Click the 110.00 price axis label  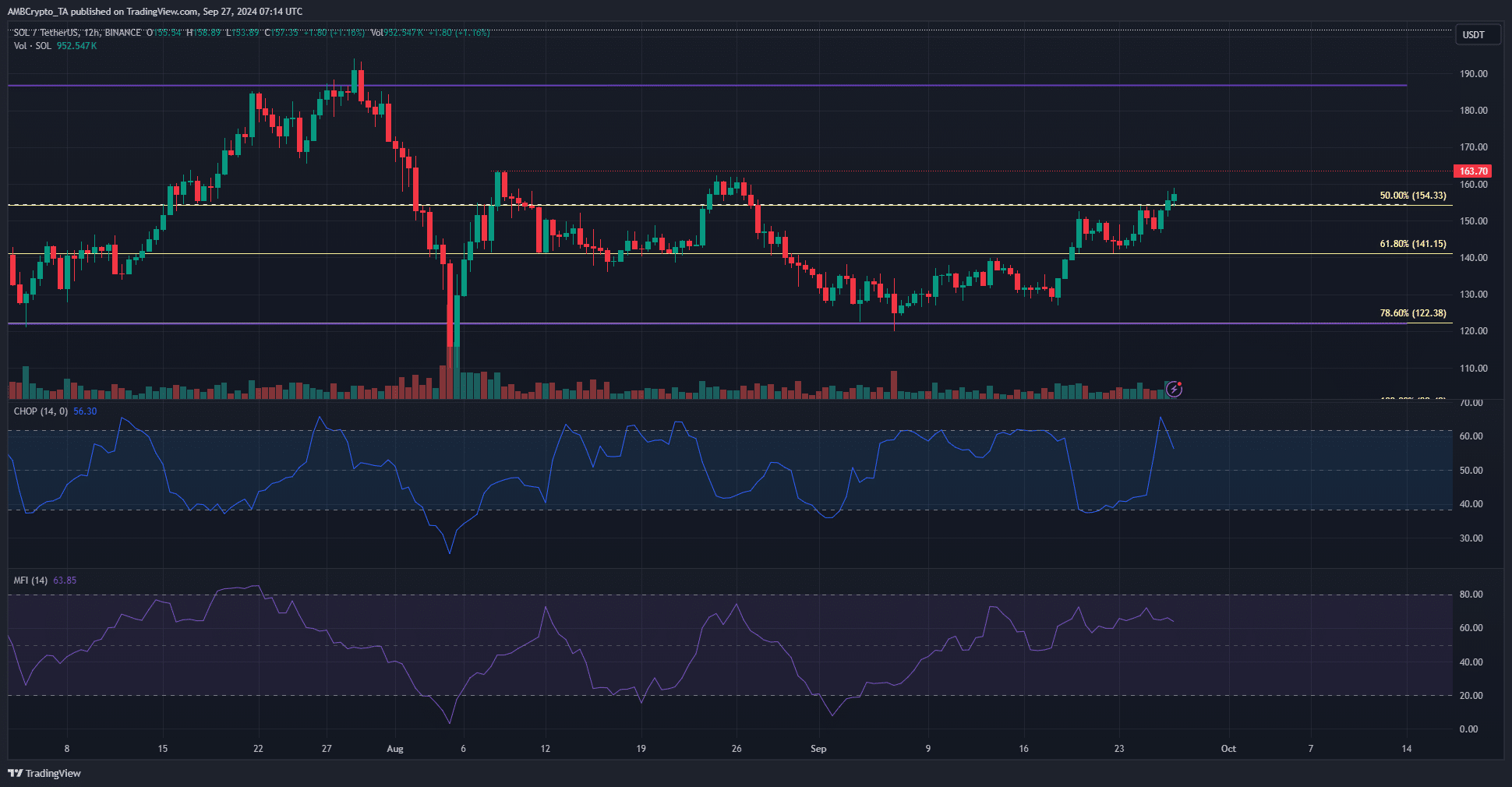tap(1473, 369)
